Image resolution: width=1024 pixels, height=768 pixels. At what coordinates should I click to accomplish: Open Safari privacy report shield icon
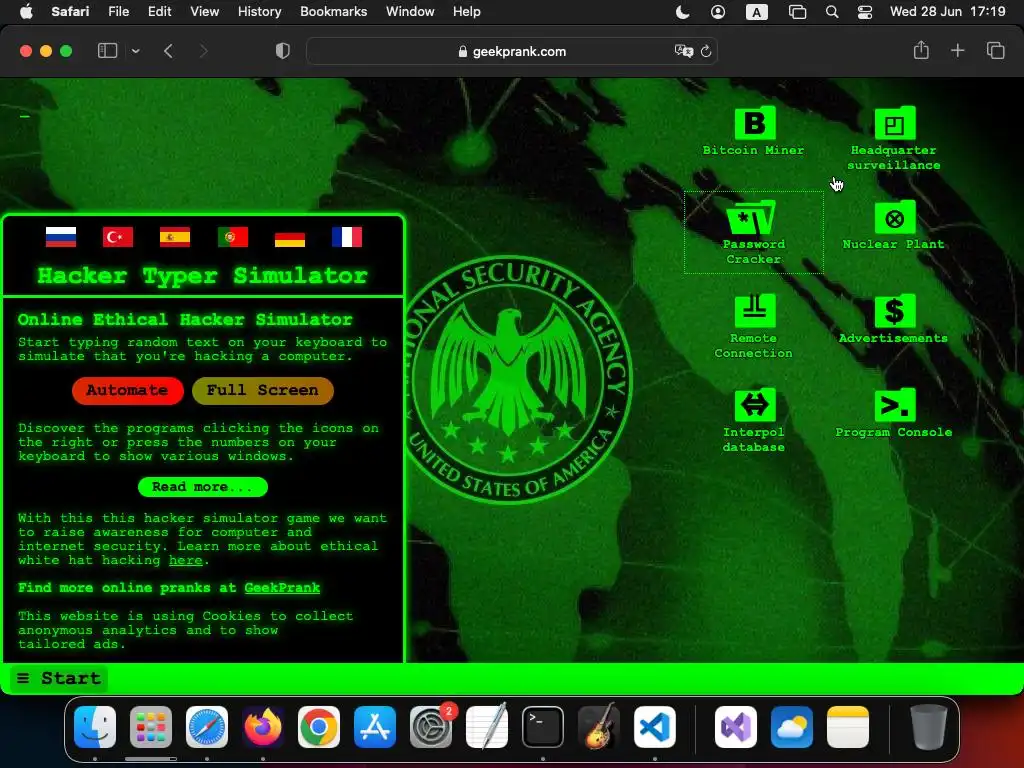(282, 51)
